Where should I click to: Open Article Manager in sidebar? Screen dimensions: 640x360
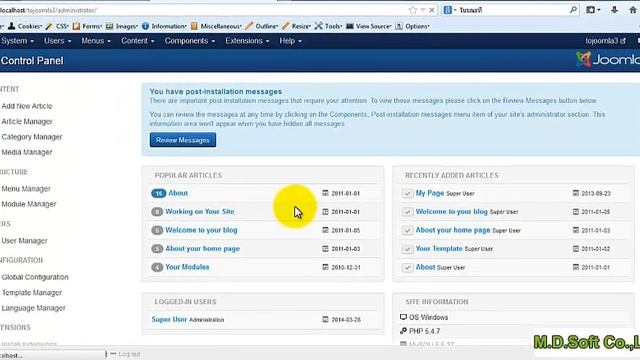click(27, 122)
